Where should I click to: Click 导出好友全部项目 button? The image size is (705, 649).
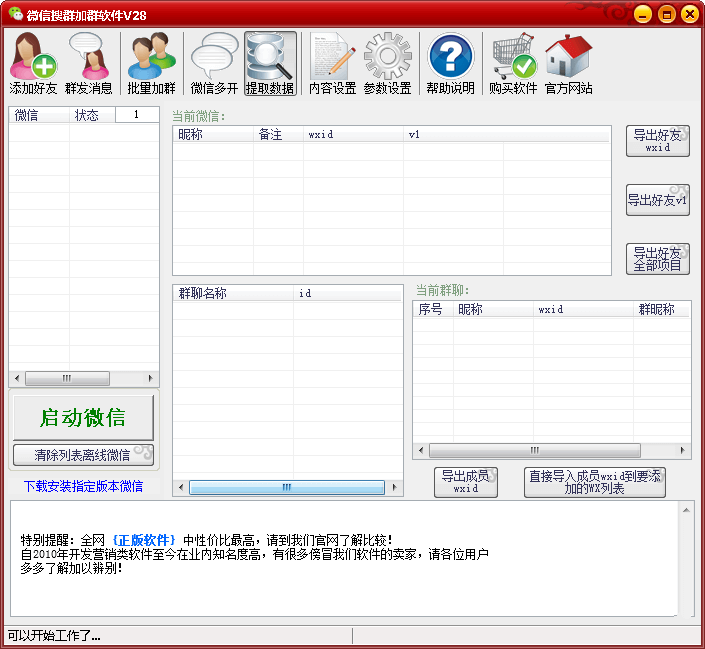(x=658, y=259)
